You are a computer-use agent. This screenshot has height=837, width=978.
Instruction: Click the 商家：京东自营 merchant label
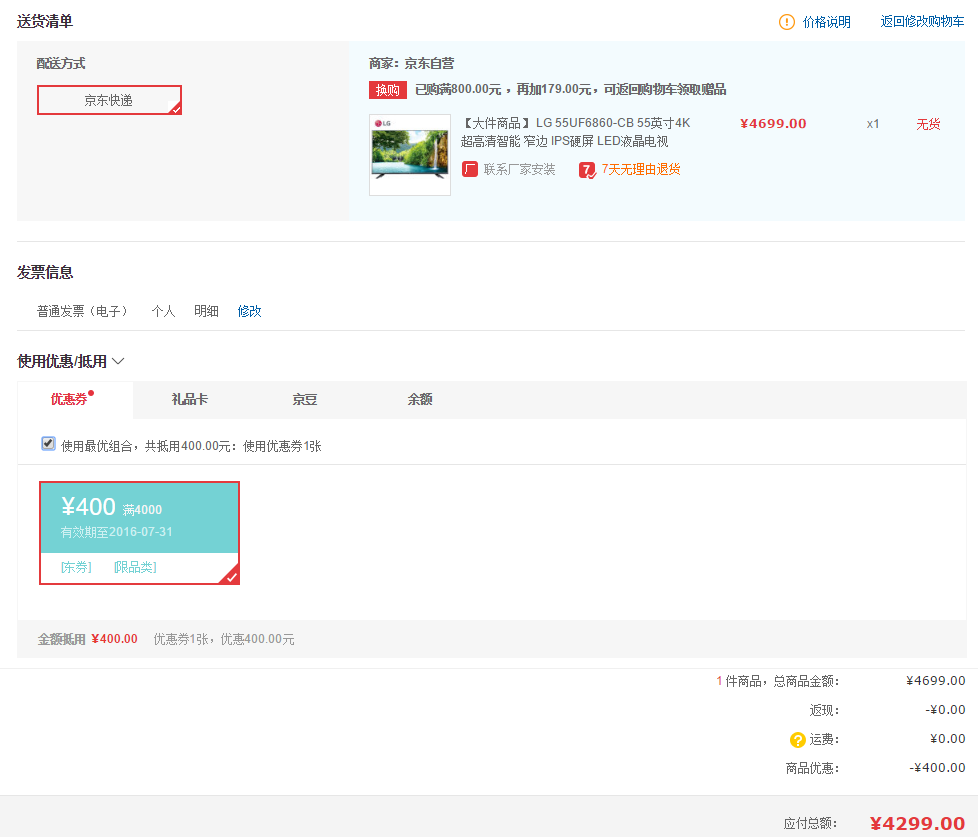click(x=412, y=63)
